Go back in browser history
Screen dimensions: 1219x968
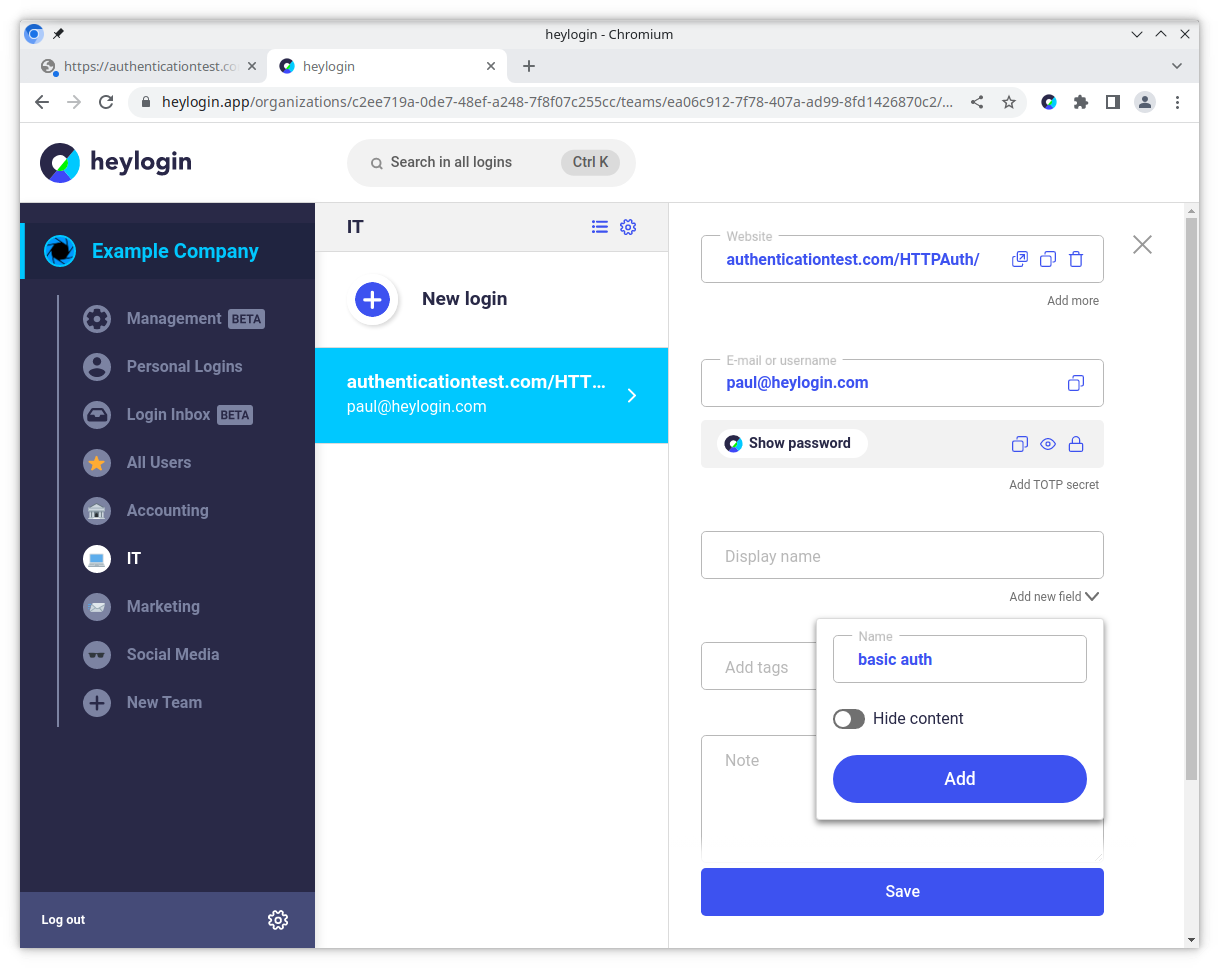point(42,102)
